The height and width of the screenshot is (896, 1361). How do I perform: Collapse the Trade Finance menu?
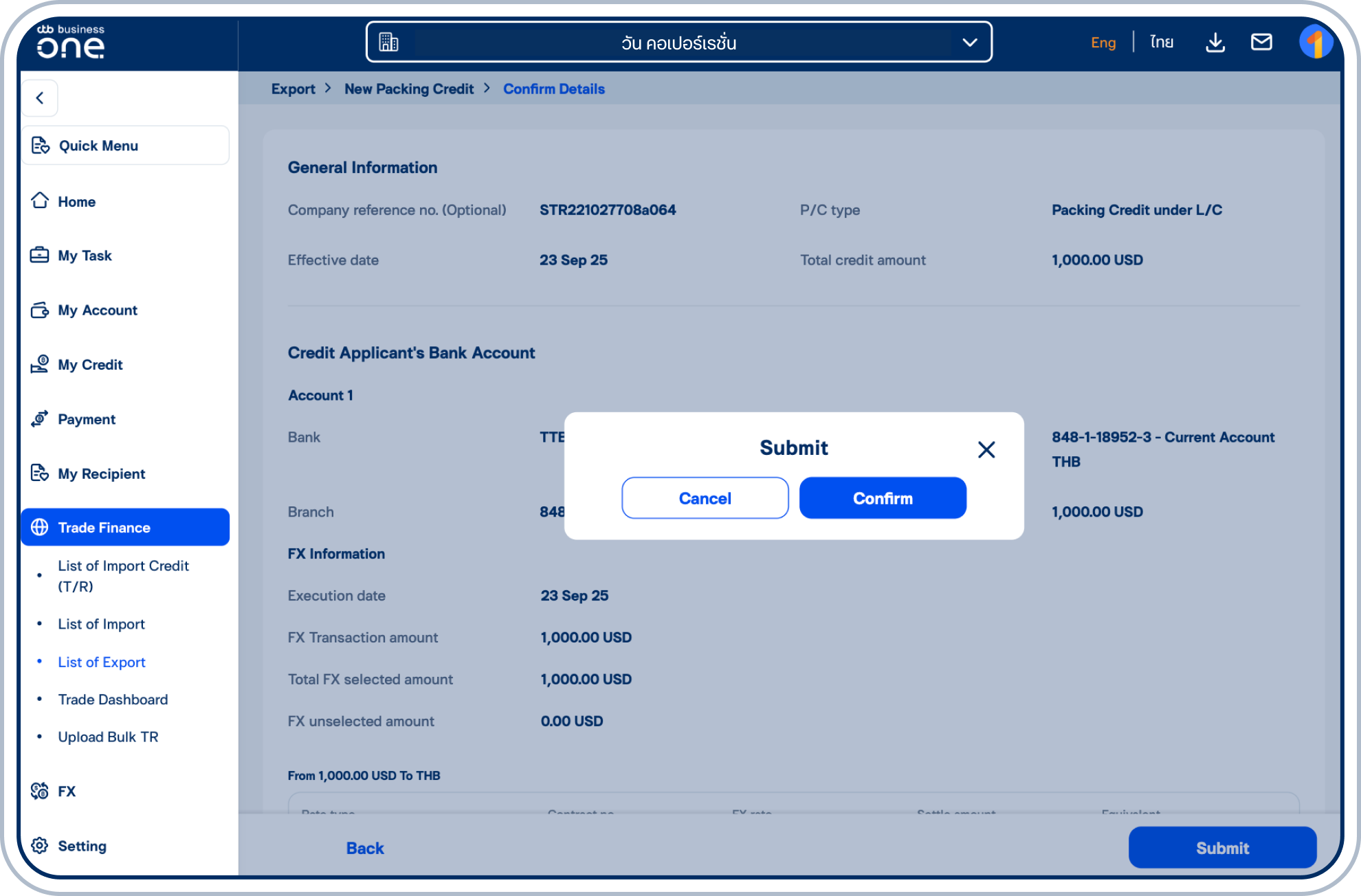[x=125, y=527]
